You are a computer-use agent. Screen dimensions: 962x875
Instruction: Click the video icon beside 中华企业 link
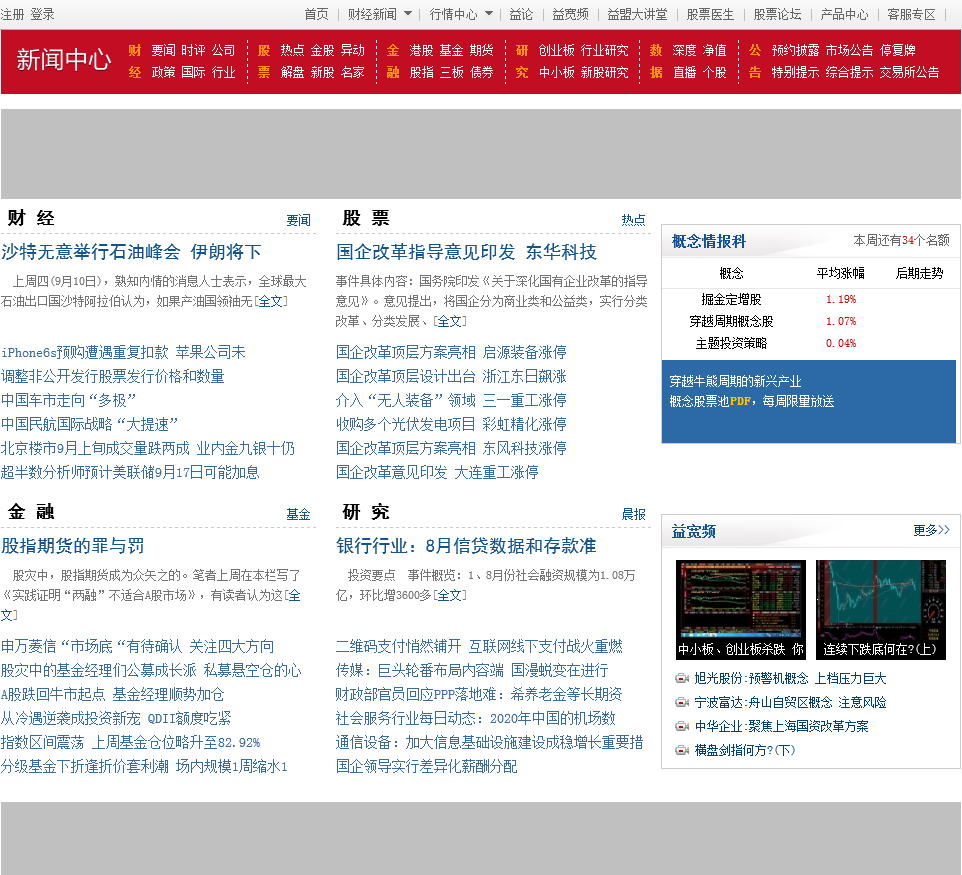682,727
